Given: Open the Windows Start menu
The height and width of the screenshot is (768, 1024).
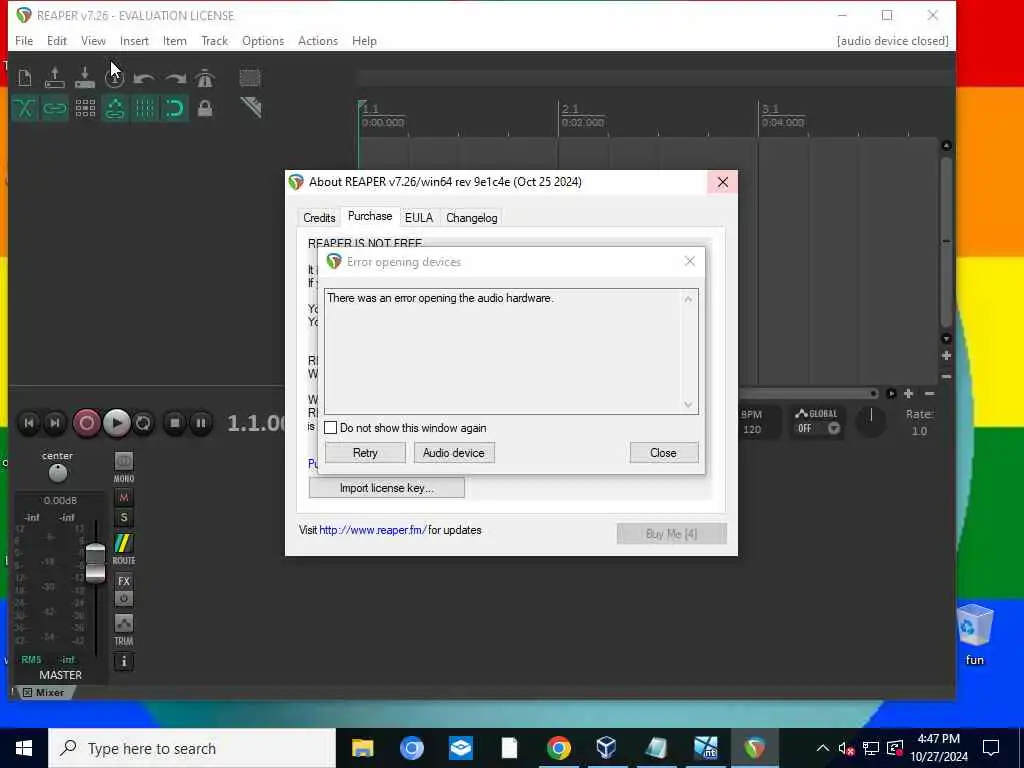Looking at the screenshot, I should pos(24,748).
